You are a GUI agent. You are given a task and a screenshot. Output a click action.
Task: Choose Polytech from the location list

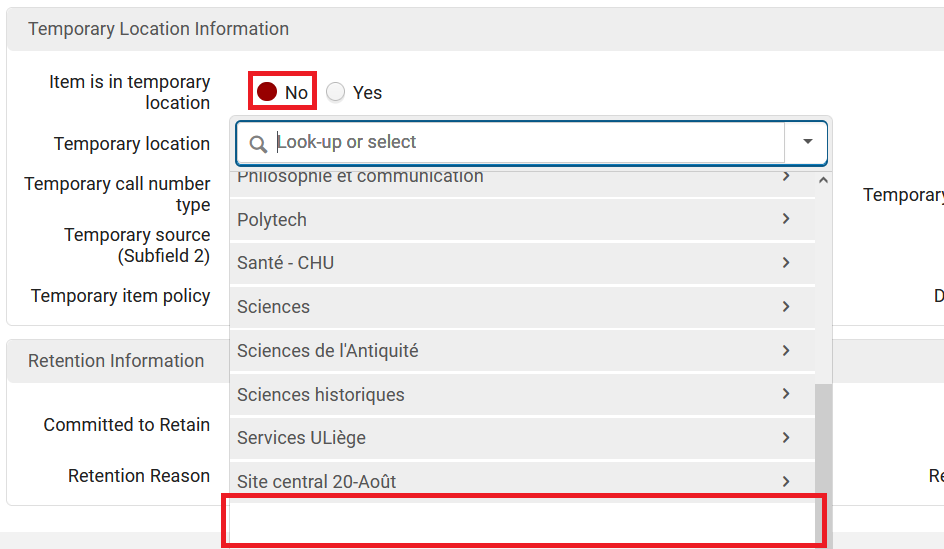click(523, 219)
